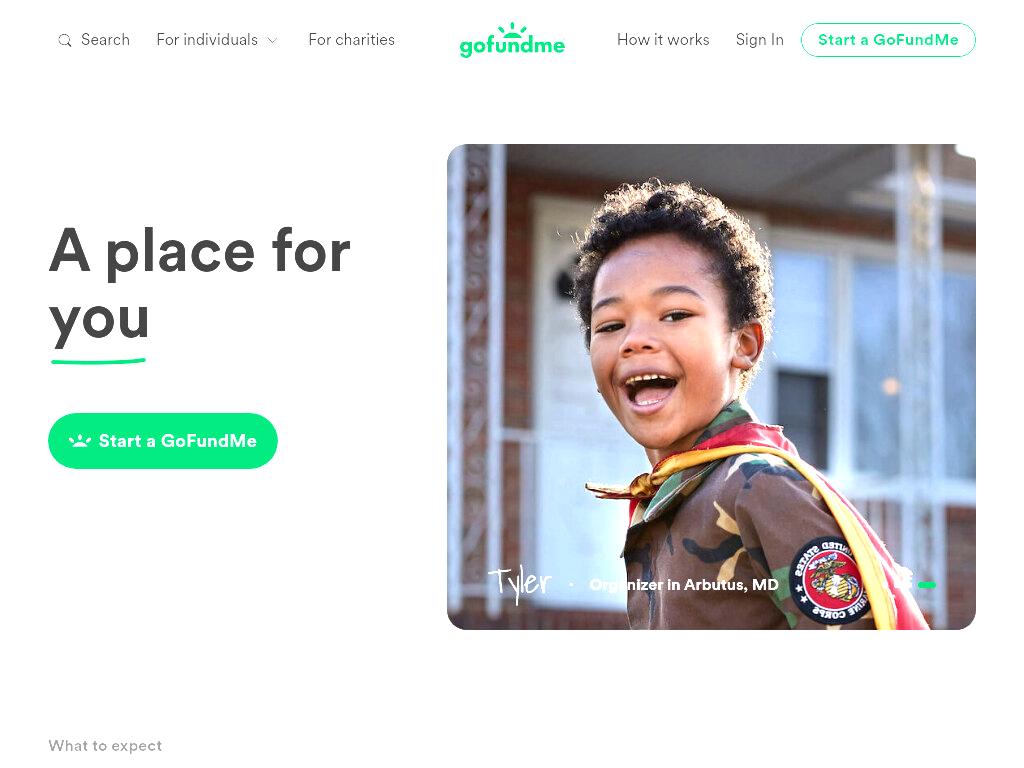This screenshot has height=768, width=1024.
Task: Click the green underline beneath 'you'
Action: (x=98, y=360)
